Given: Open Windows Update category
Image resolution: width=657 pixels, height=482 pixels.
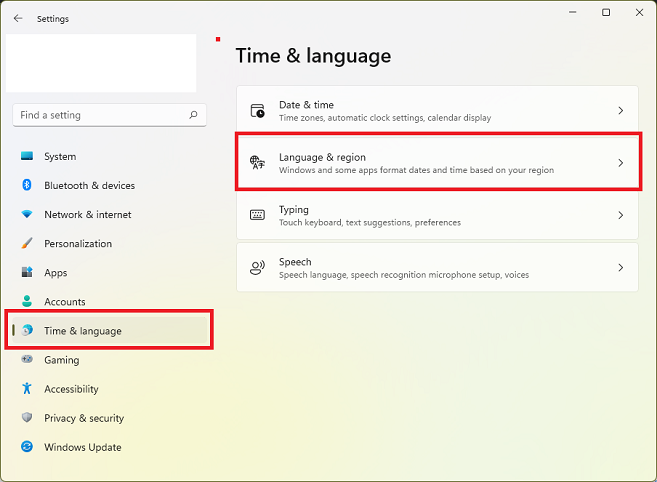Looking at the screenshot, I should pyautogui.click(x=110, y=447).
